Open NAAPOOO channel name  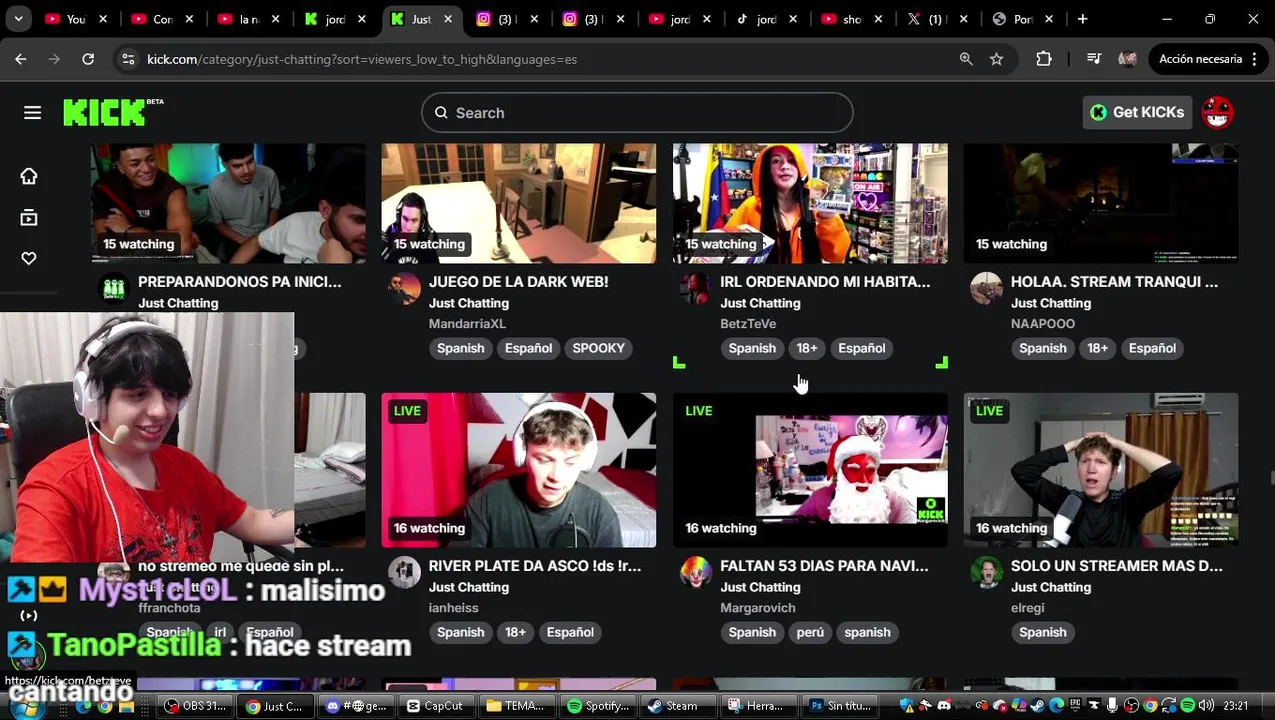click(x=1043, y=324)
